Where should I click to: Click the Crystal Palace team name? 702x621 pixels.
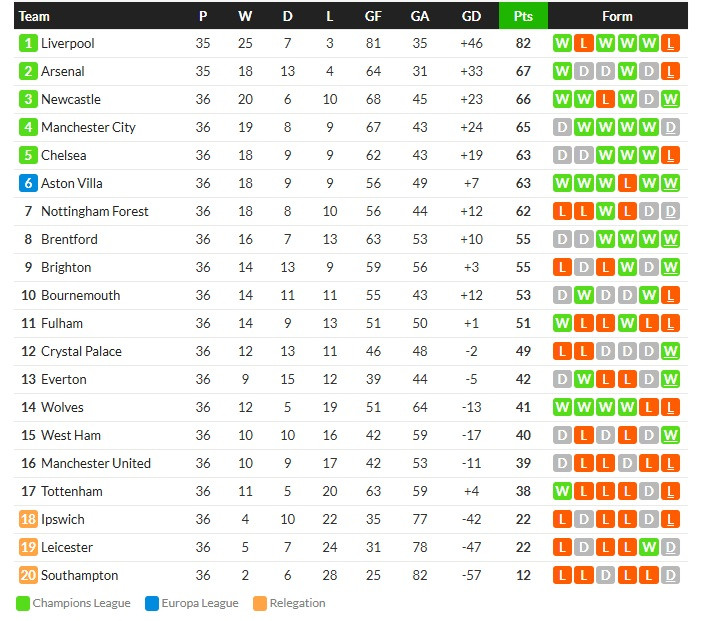pyautogui.click(x=81, y=351)
